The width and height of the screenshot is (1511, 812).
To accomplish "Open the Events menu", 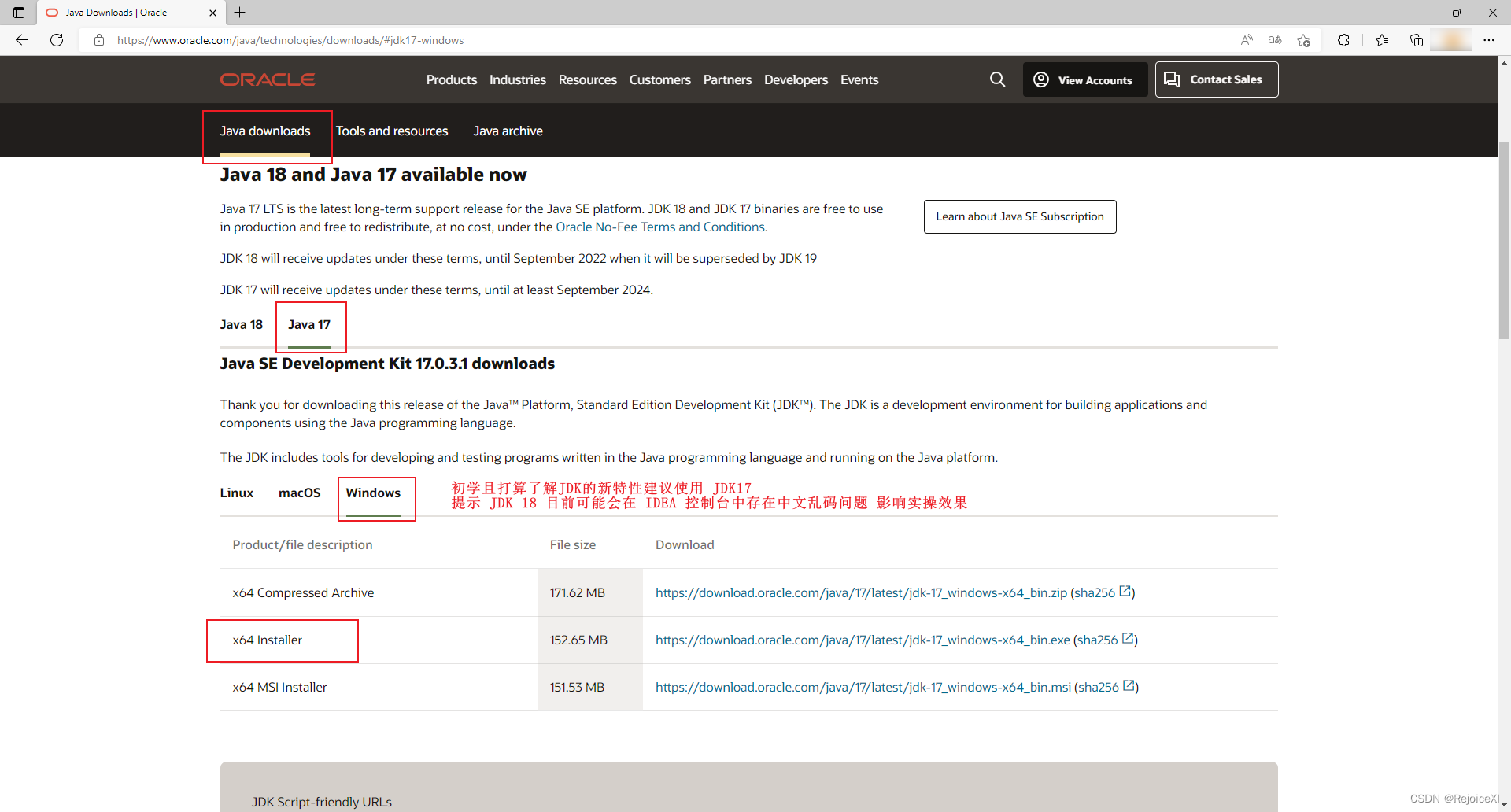I will pyautogui.click(x=859, y=79).
